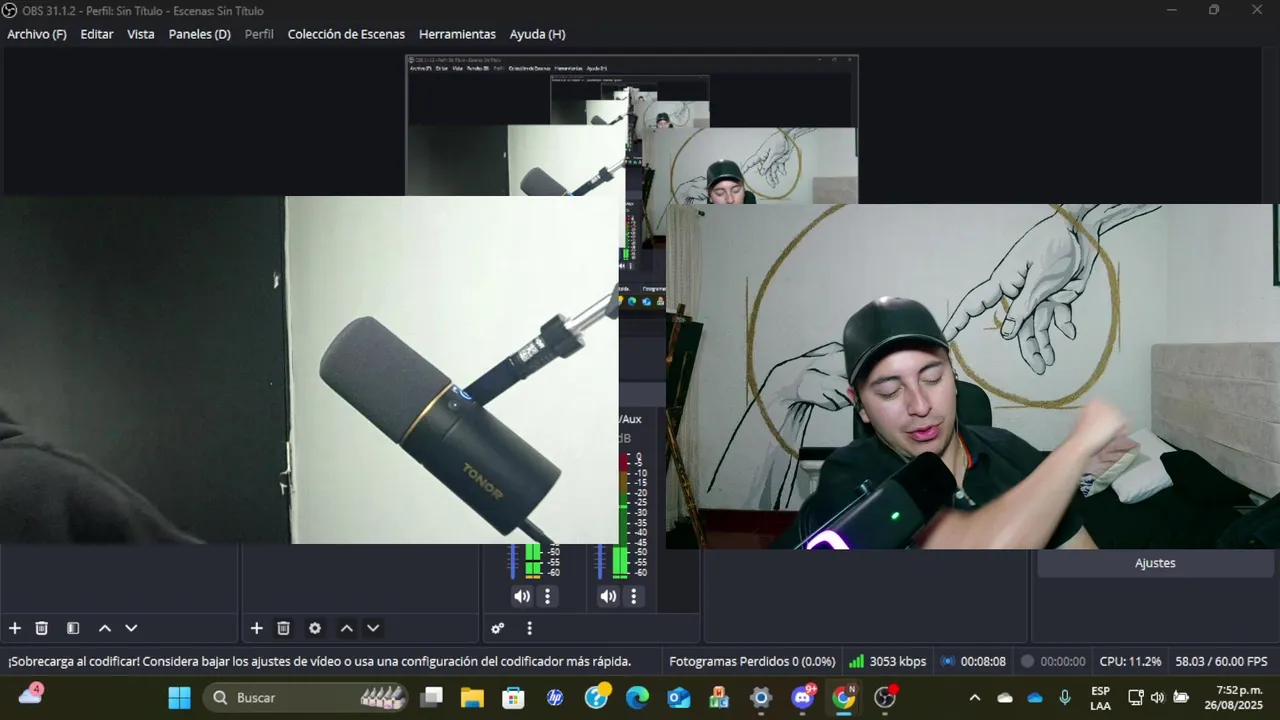This screenshot has height=720, width=1280.
Task: Expand hidden system tray icons chevron
Action: tap(975, 697)
